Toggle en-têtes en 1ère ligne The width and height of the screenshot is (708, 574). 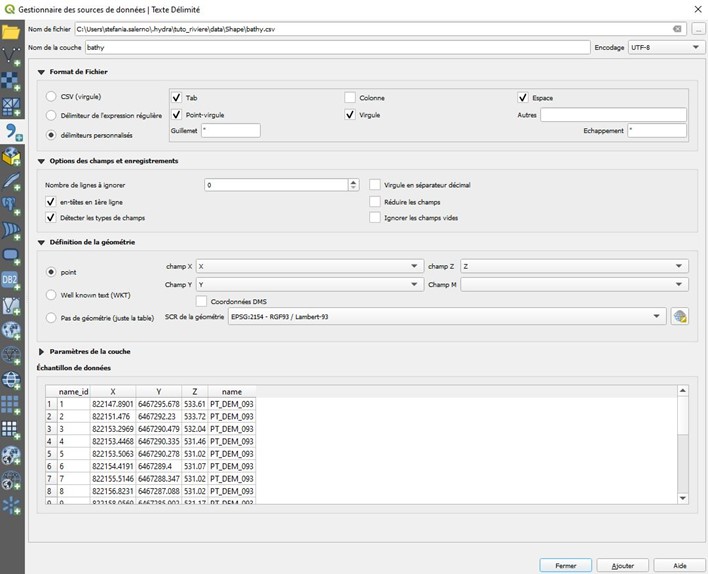(51, 202)
